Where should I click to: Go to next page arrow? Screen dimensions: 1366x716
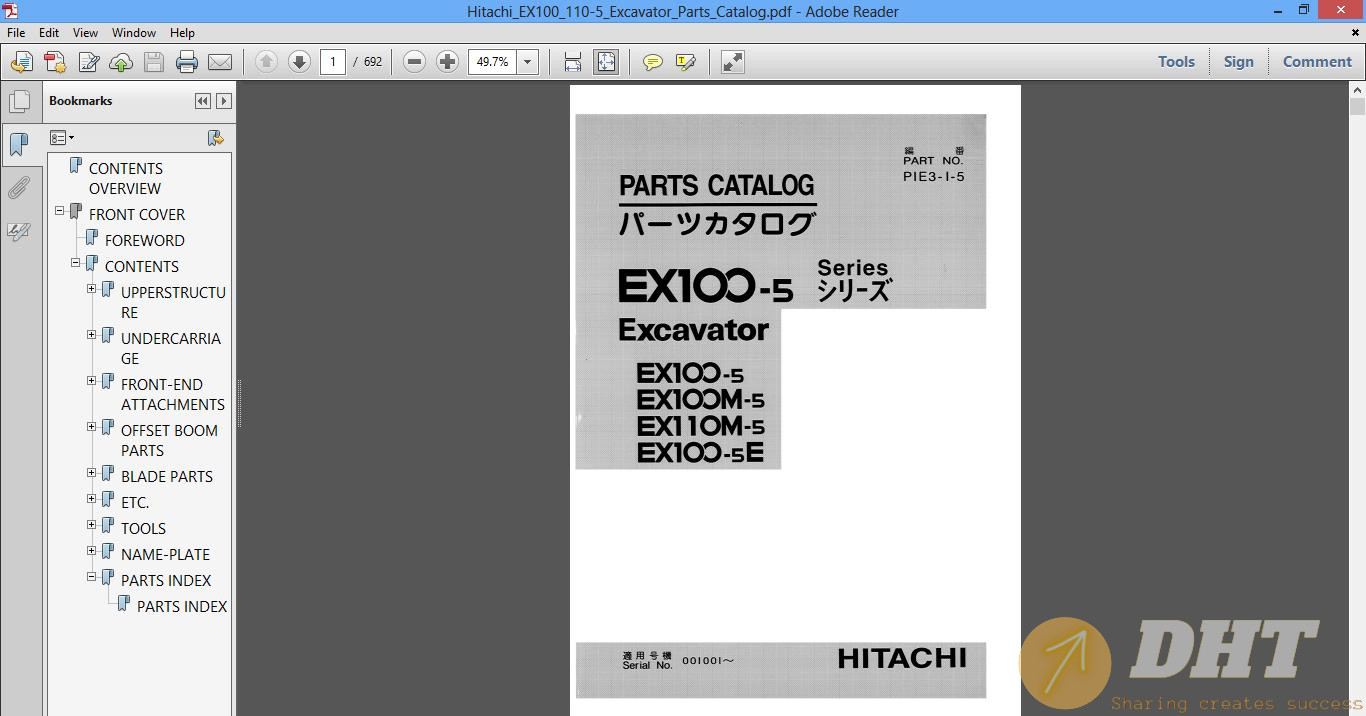point(299,62)
